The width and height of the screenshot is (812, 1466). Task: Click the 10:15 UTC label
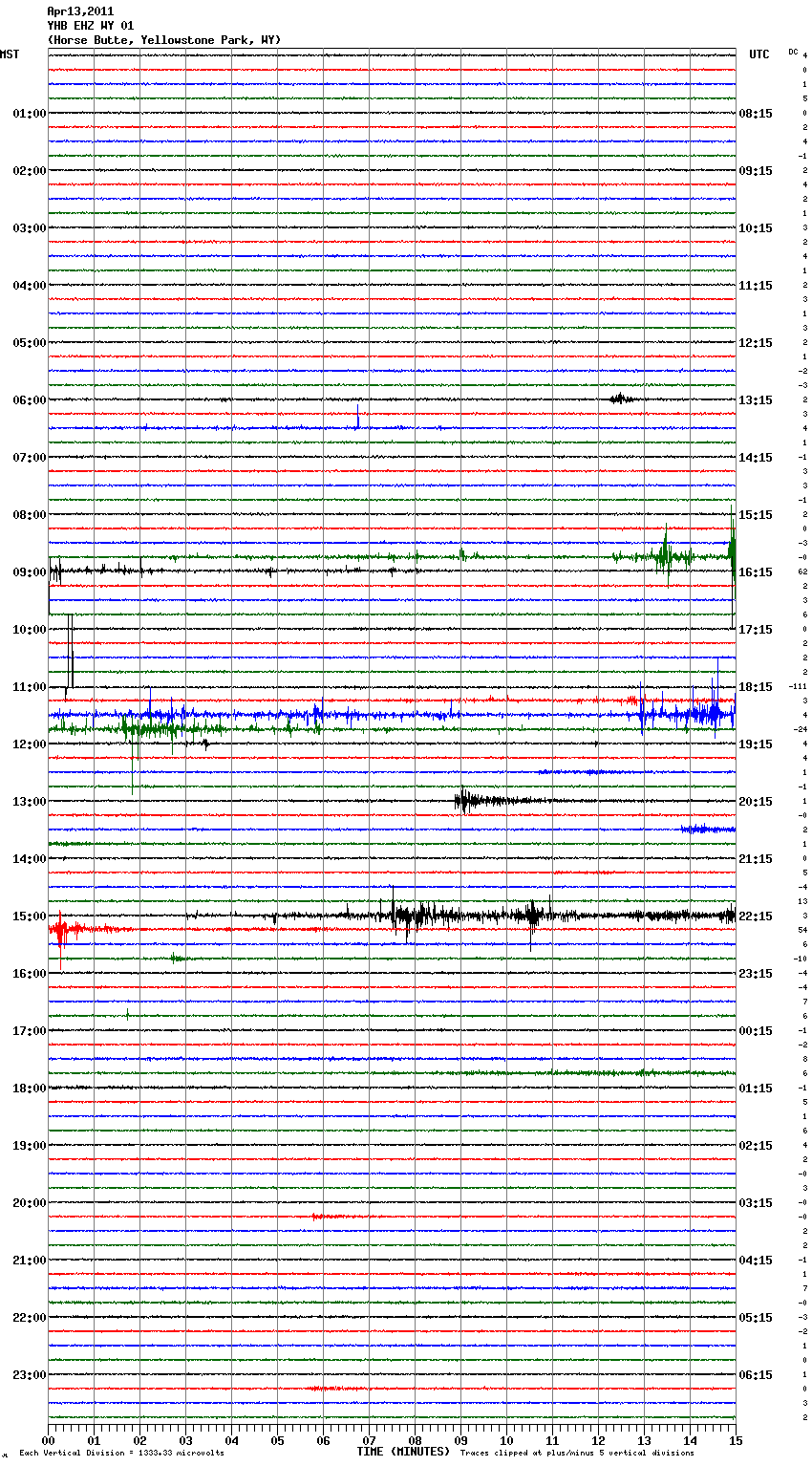pos(756,228)
